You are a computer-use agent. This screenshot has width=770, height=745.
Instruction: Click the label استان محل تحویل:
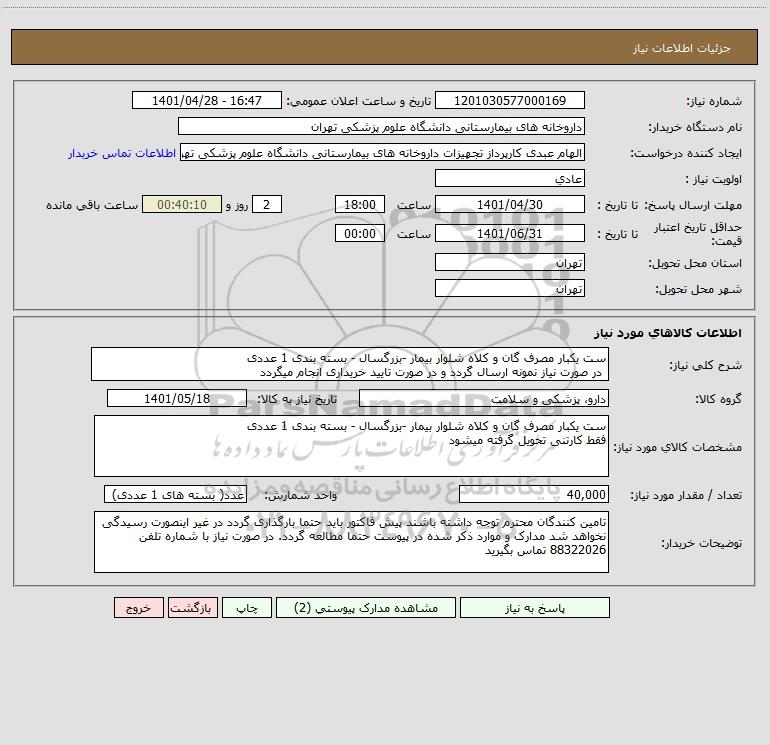pos(695,264)
